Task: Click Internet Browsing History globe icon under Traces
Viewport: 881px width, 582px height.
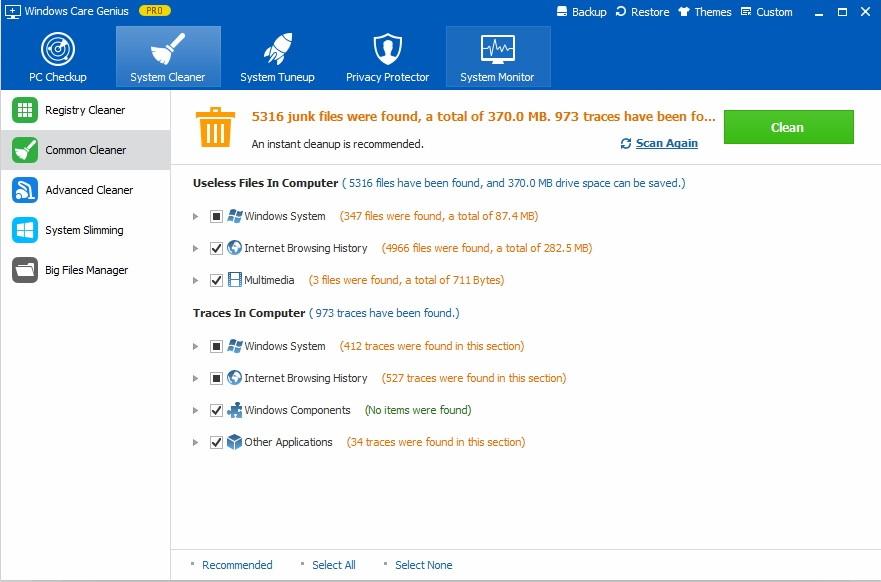Action: click(235, 378)
